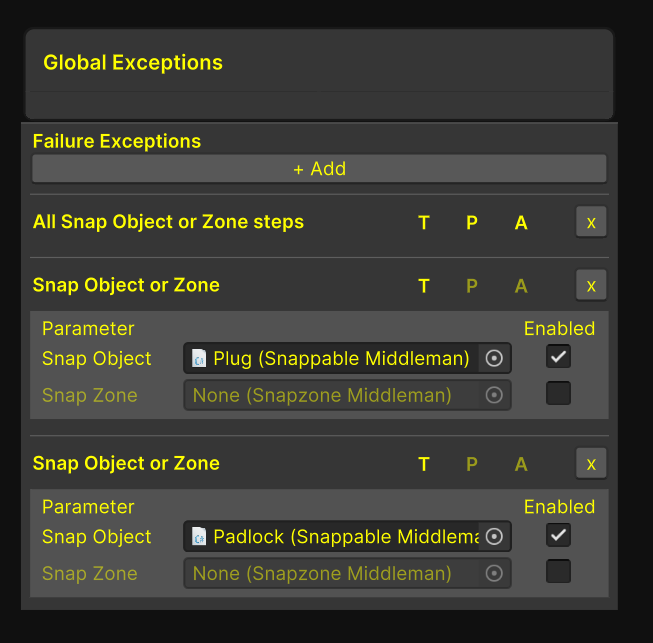
Task: Toggle T mode for All Snap steps
Action: [x=424, y=223]
